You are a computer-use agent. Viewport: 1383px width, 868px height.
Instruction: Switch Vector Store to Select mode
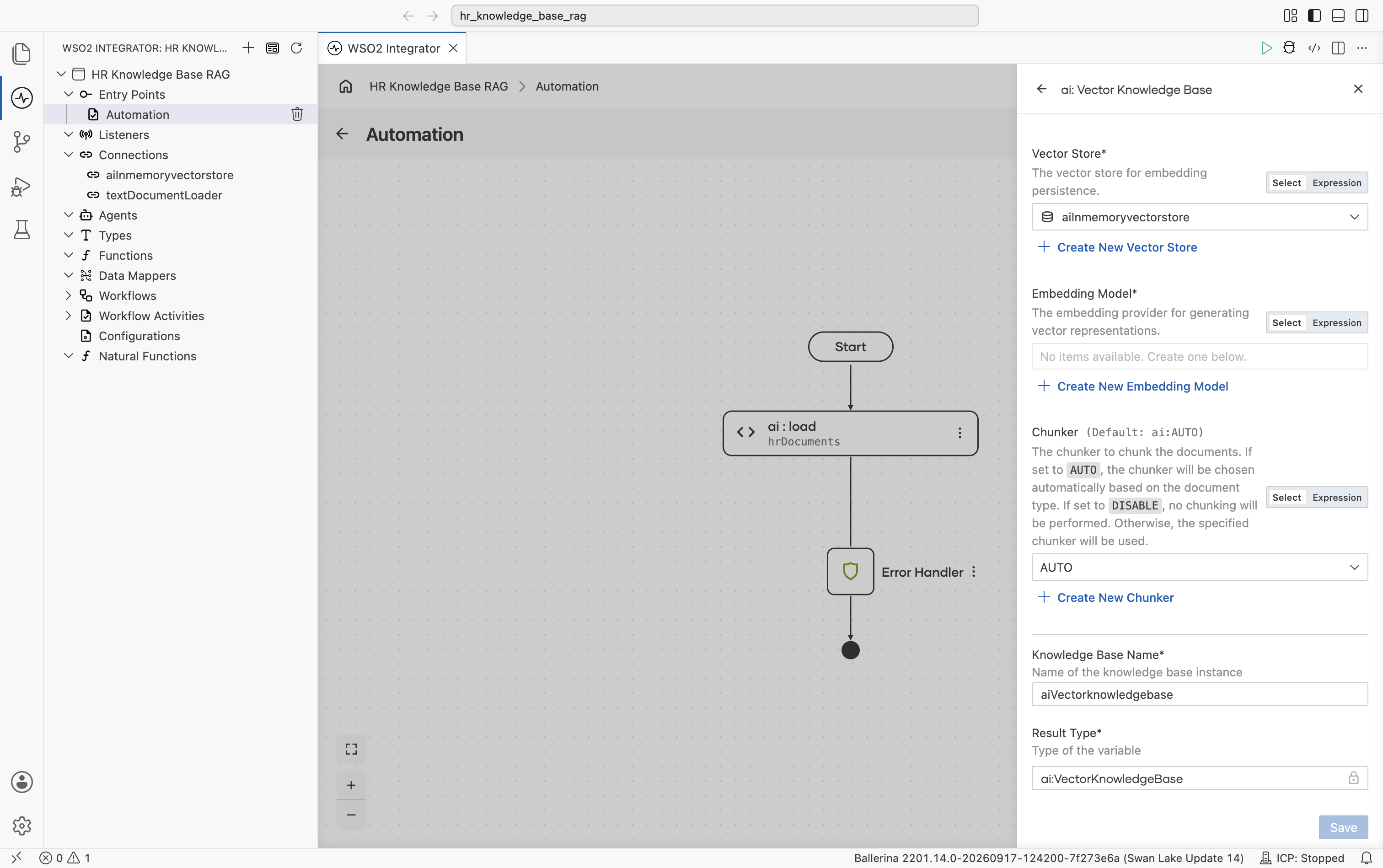pos(1287,182)
